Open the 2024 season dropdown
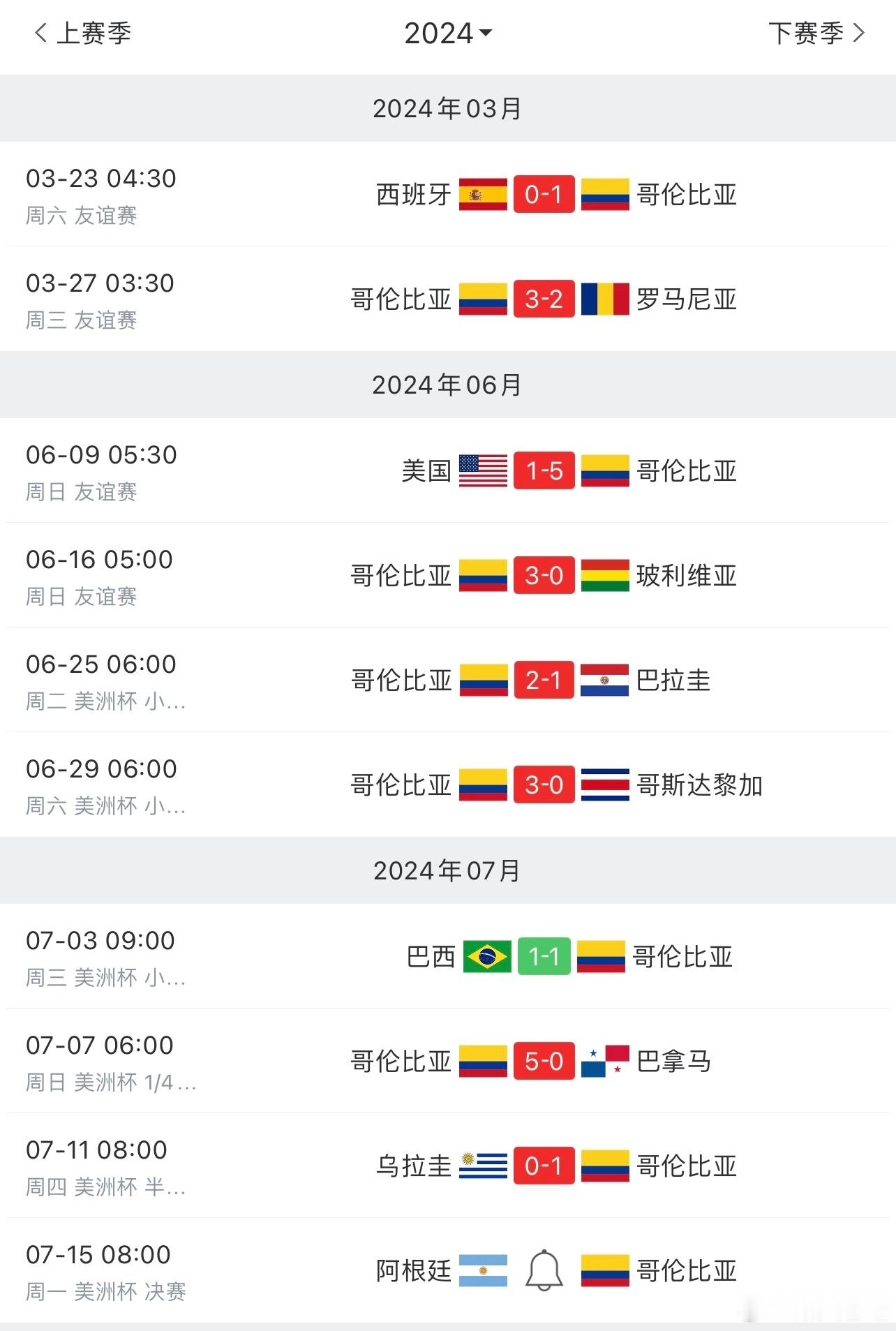Viewport: 896px width, 1331px height. [448, 33]
